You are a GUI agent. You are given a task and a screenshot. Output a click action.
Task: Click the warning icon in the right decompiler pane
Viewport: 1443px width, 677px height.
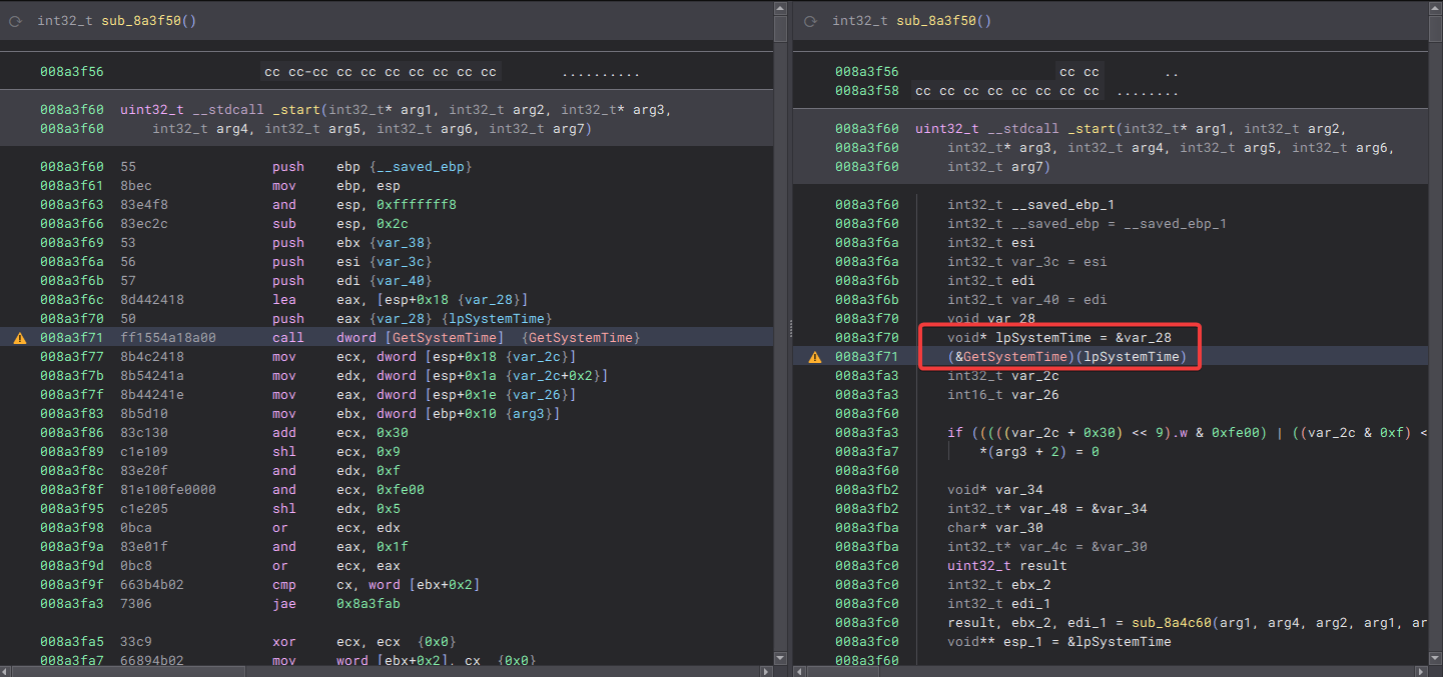(814, 357)
